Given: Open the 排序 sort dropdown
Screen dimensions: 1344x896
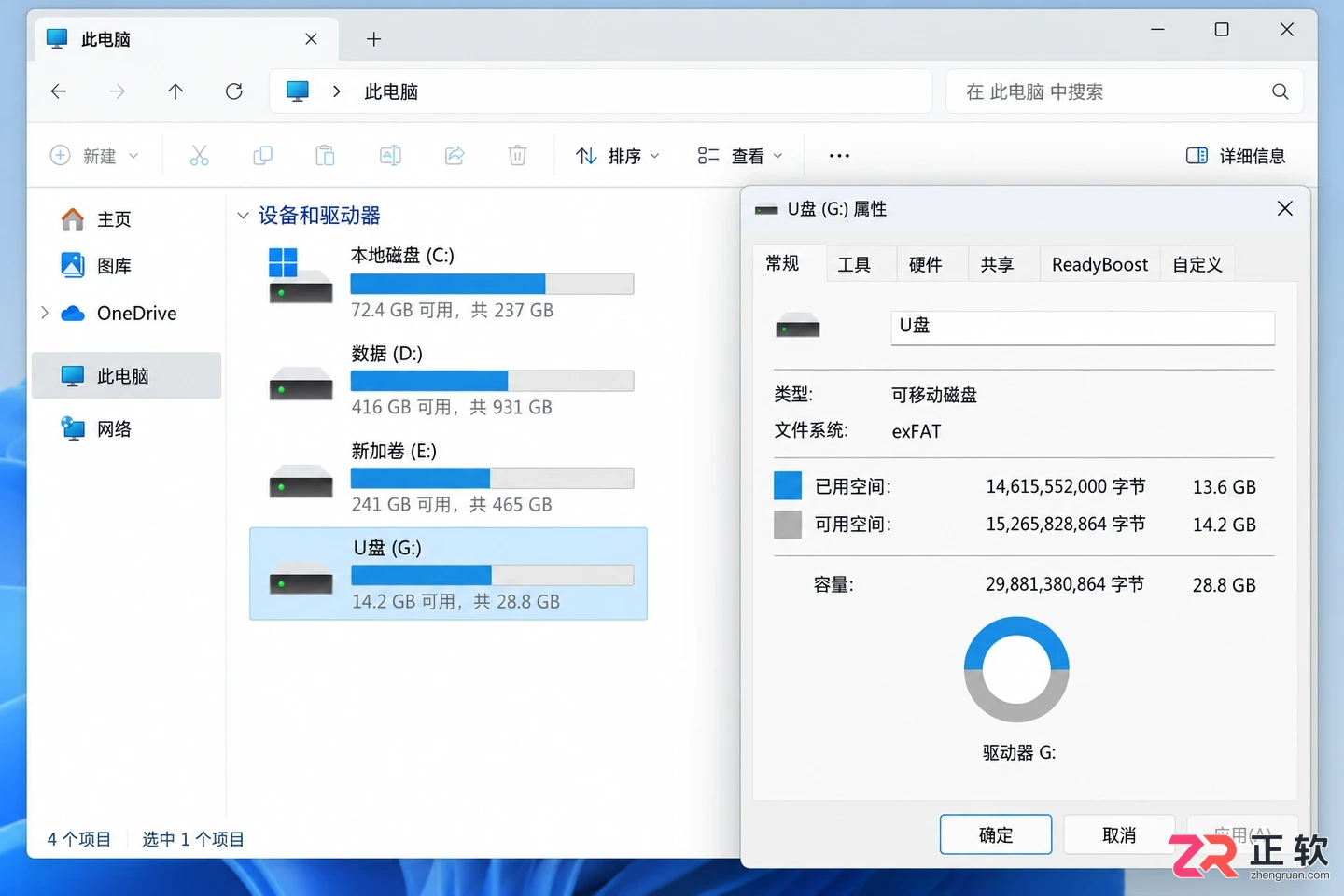Looking at the screenshot, I should (618, 156).
